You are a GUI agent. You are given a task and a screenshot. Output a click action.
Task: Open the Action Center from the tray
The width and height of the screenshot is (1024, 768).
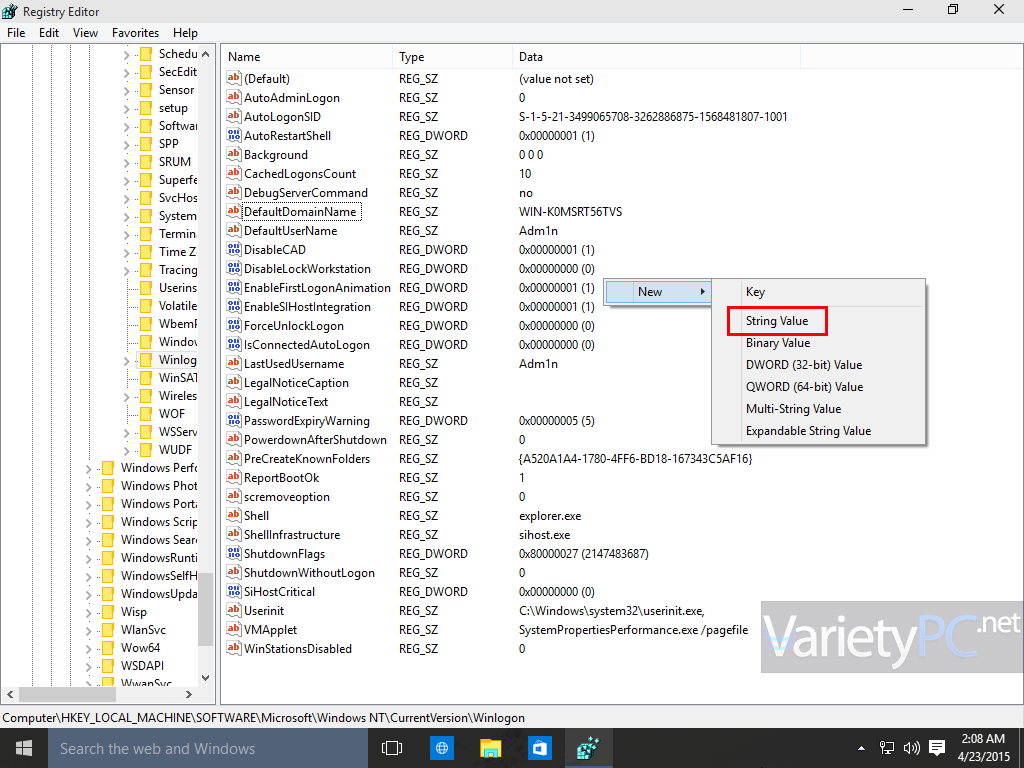(935, 747)
